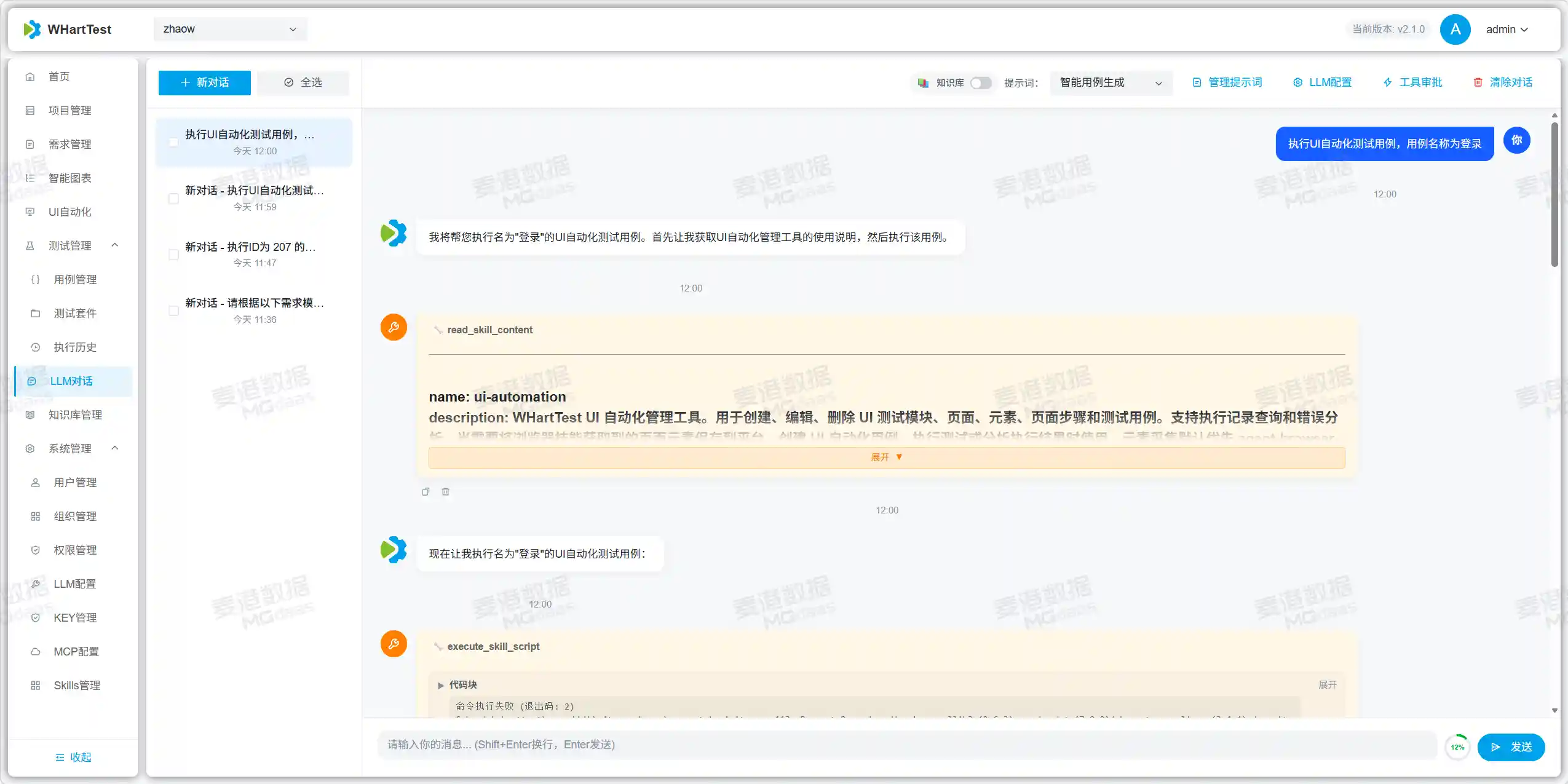
Task: Expand read_skill_content with 展开 bar
Action: coord(886,457)
